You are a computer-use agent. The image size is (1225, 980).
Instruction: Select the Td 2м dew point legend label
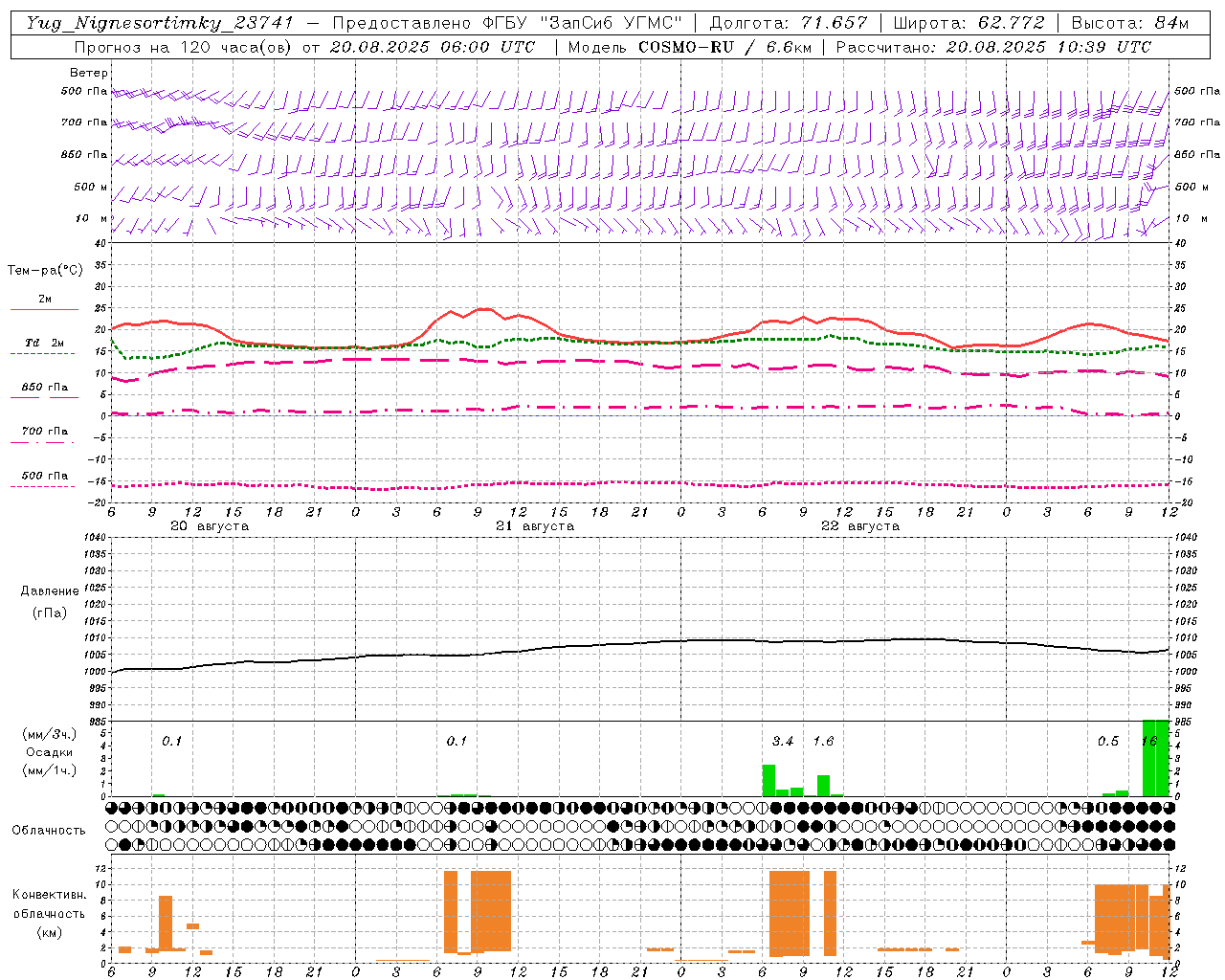(45, 343)
